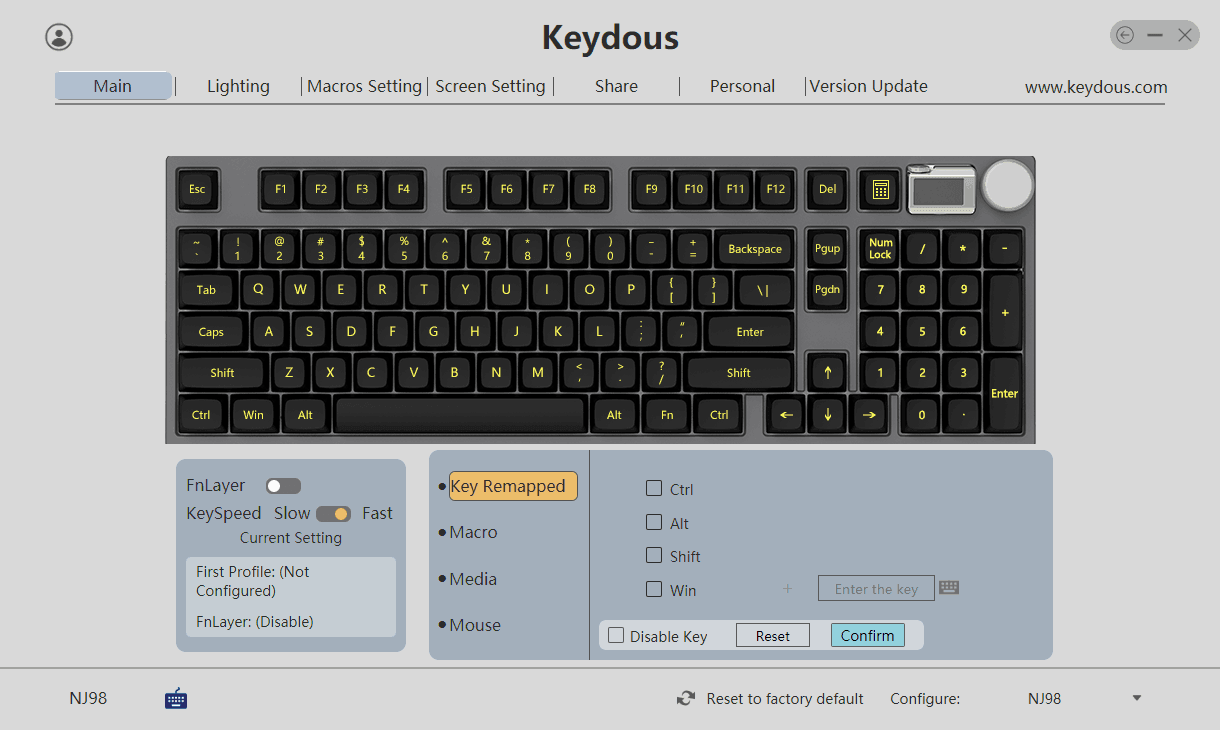Click the reset to factory default refresh icon
Viewport: 1220px width, 730px height.
click(x=686, y=699)
